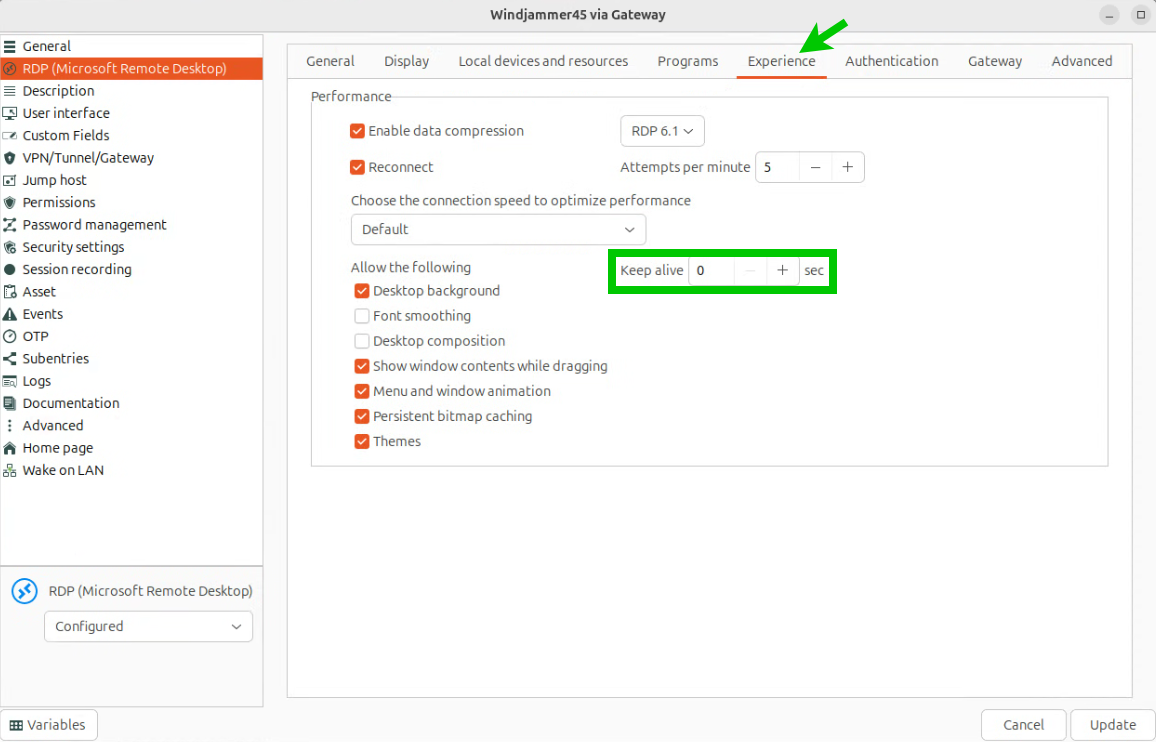Open Home page via house icon
1156x742 pixels.
click(x=10, y=448)
